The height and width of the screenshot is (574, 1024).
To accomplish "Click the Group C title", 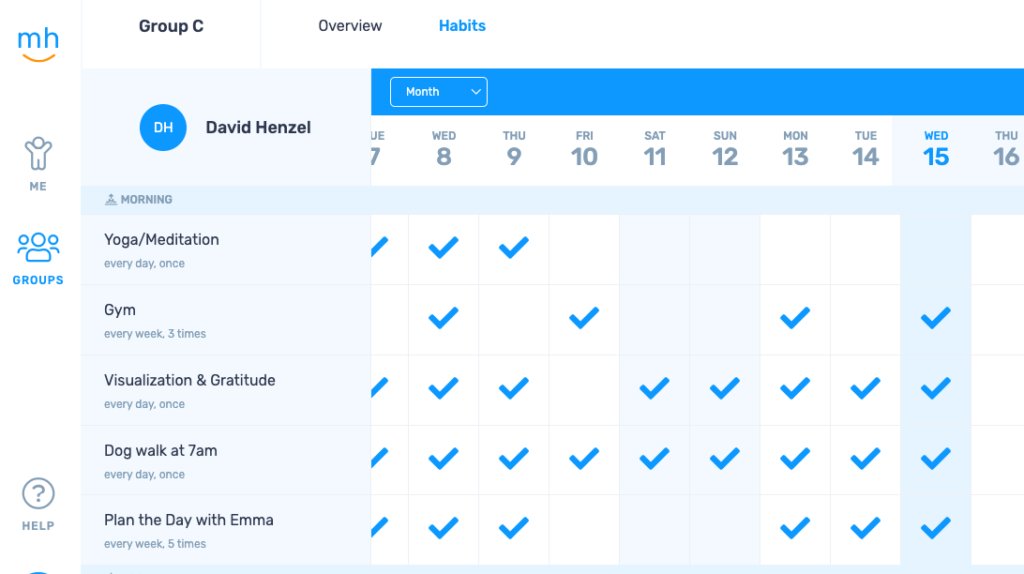I will point(171,26).
